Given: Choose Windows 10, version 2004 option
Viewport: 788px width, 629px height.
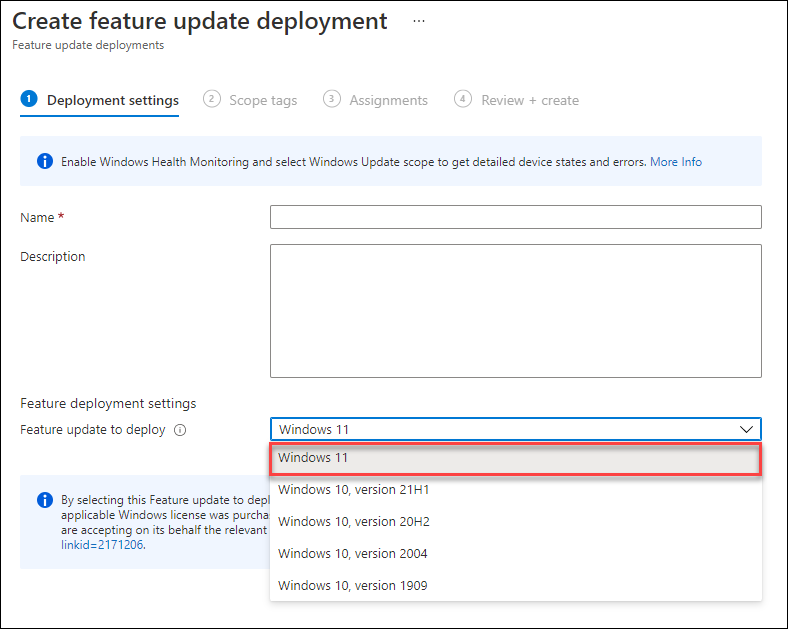Looking at the screenshot, I should click(x=516, y=554).
